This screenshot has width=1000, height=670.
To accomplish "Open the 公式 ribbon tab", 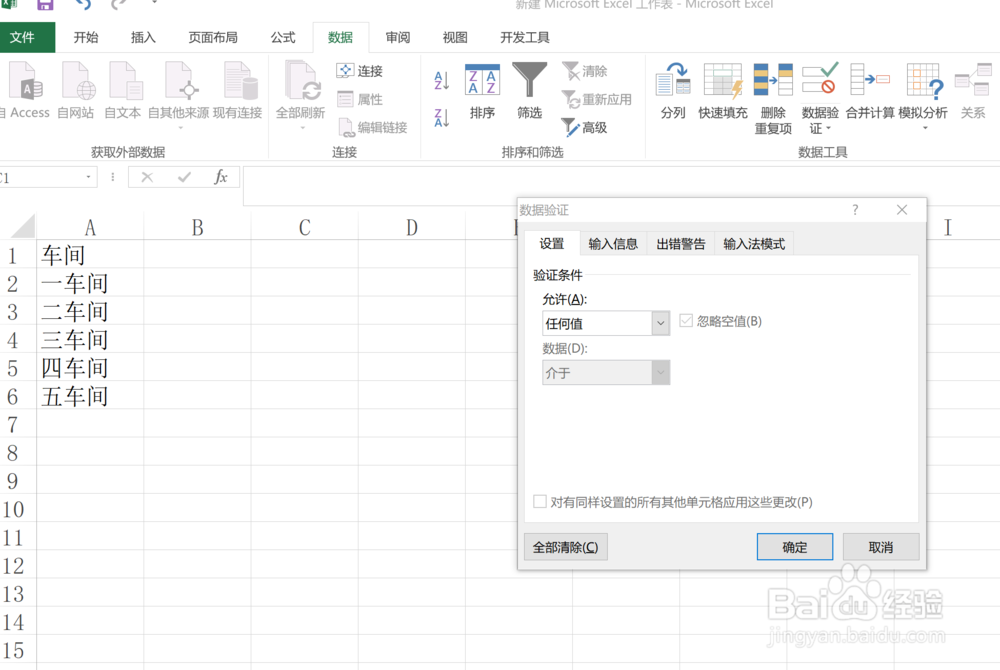I will 282,37.
